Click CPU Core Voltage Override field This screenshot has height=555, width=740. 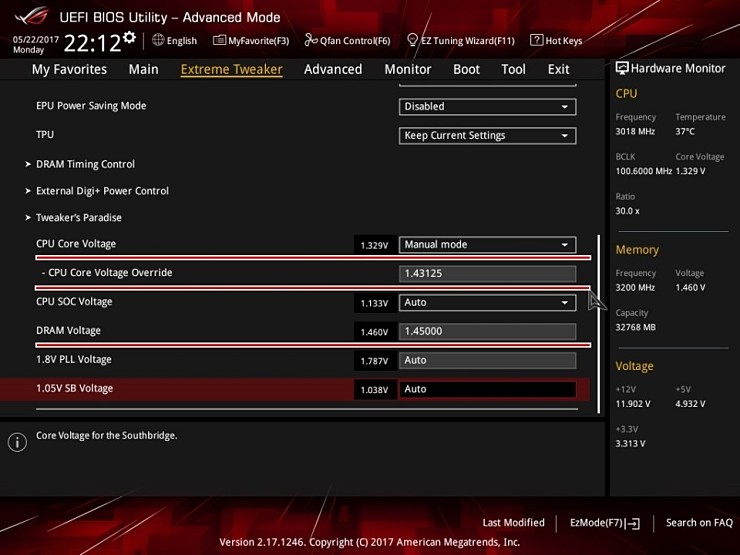click(487, 274)
